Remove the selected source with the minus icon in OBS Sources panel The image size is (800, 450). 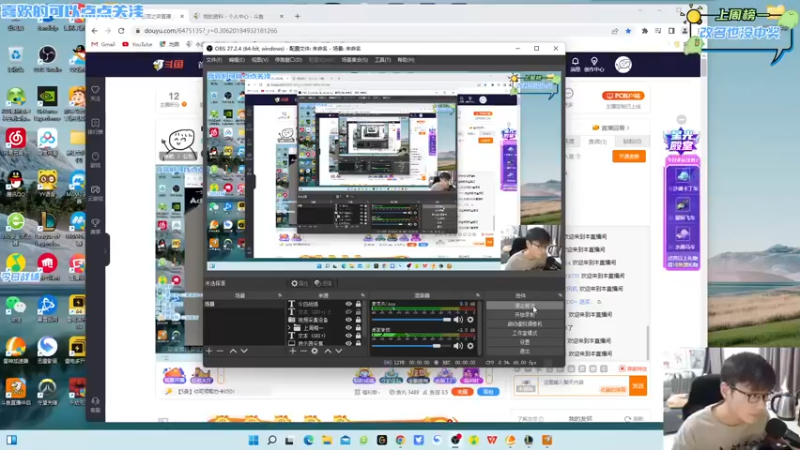[304, 351]
